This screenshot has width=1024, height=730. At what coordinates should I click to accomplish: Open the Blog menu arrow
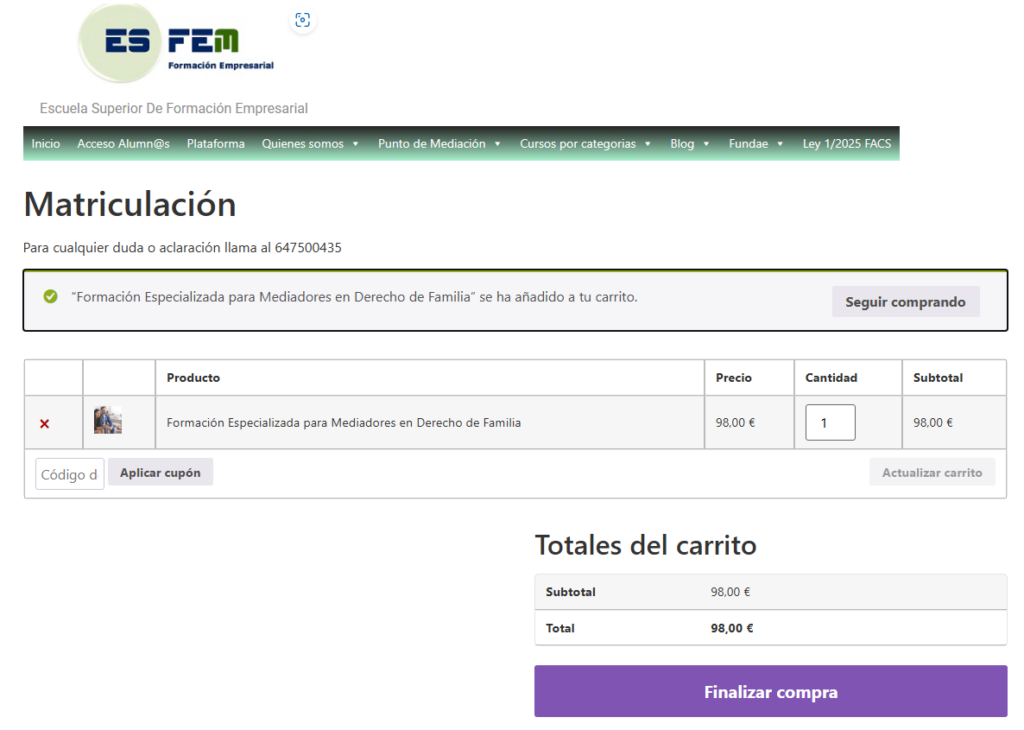tap(706, 144)
